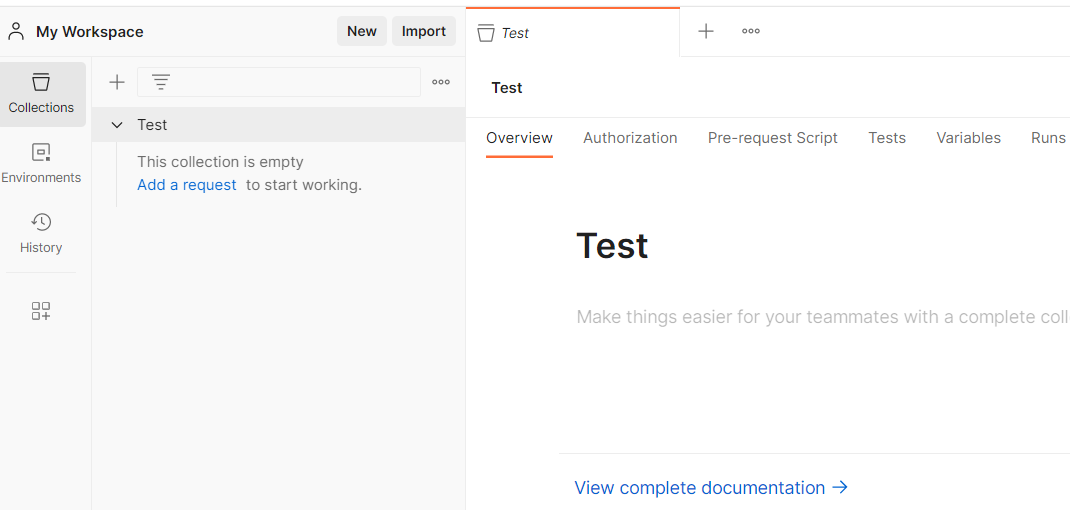Open a new tab with plus icon

[x=706, y=31]
